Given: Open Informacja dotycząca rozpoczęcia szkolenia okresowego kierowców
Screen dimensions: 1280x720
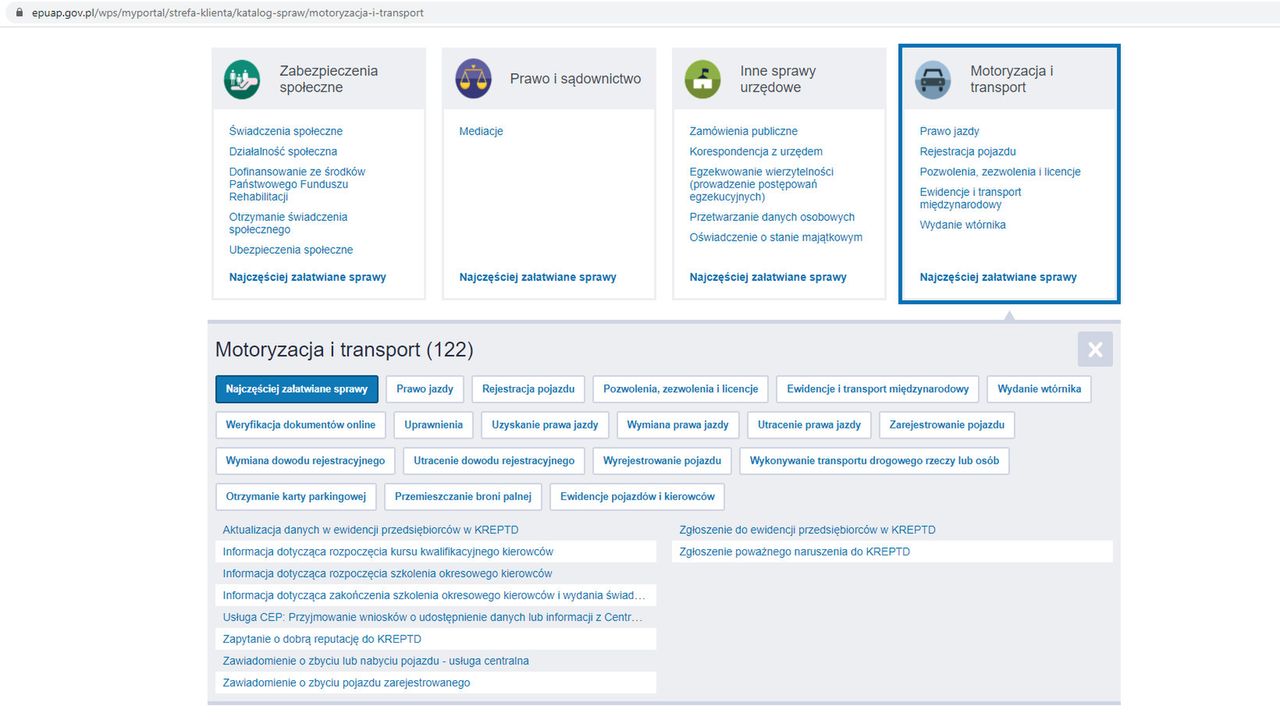Looking at the screenshot, I should (x=387, y=574).
